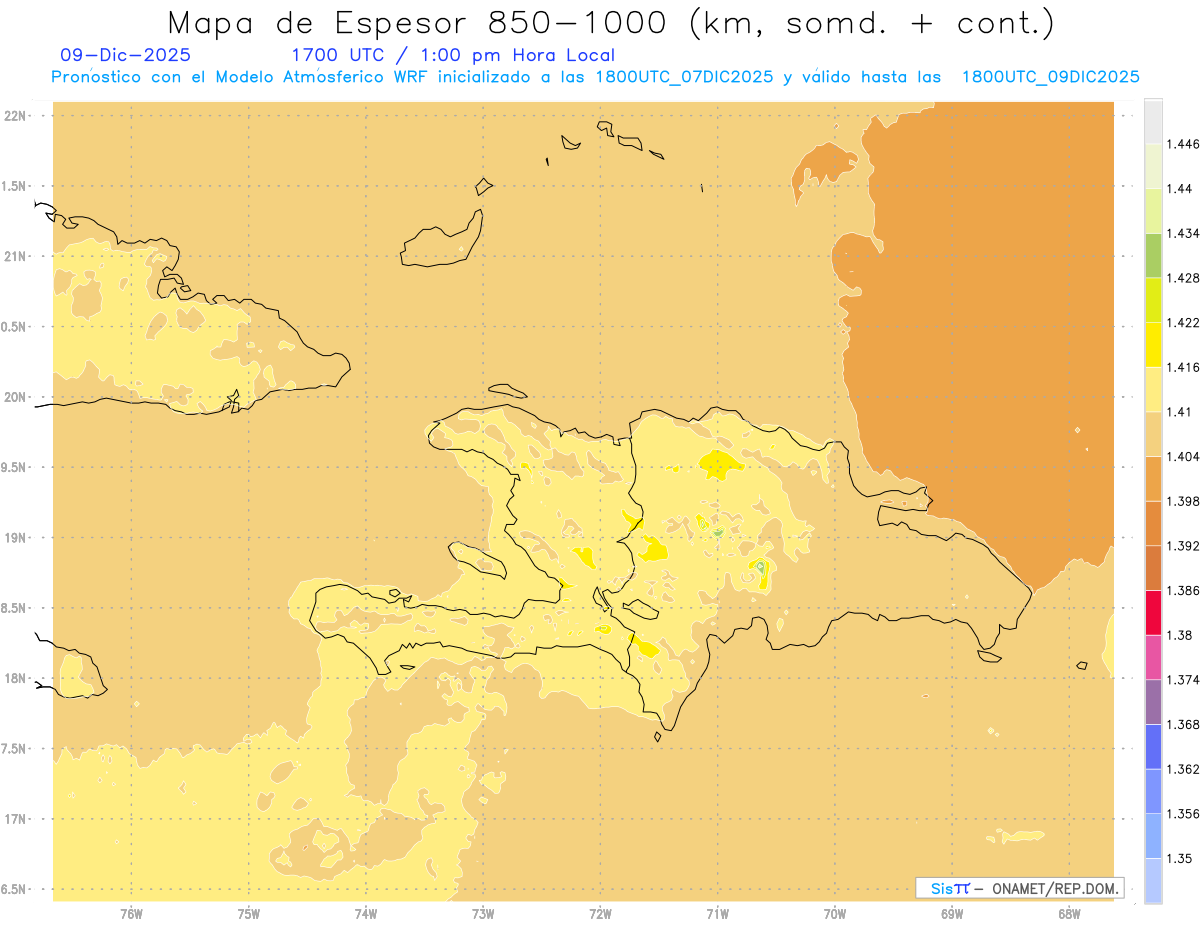Viewport: 1200px width, 927px height.
Task: Click the legend value 1.41
Action: [x=1178, y=411]
